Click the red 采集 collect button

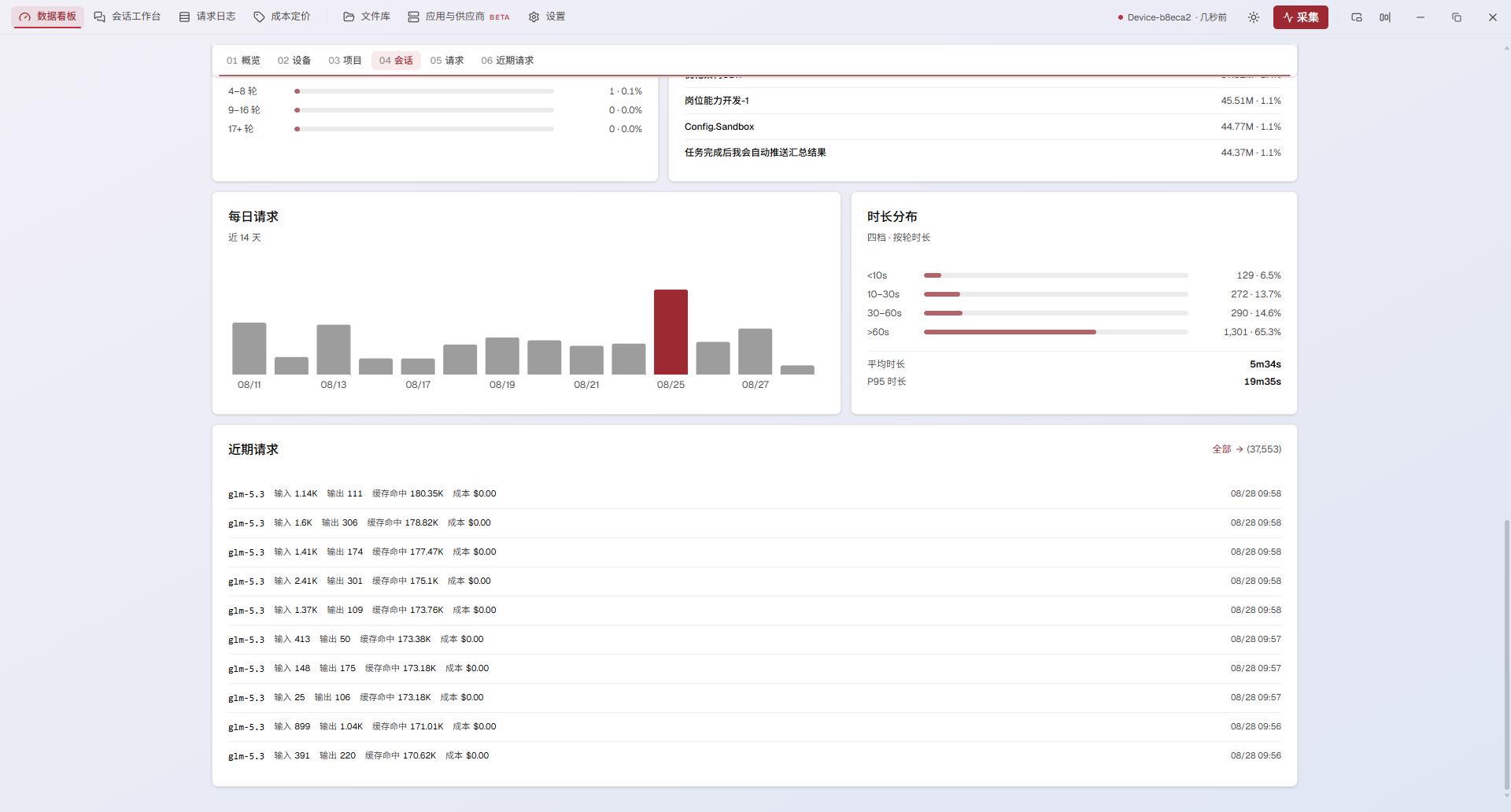(1300, 17)
